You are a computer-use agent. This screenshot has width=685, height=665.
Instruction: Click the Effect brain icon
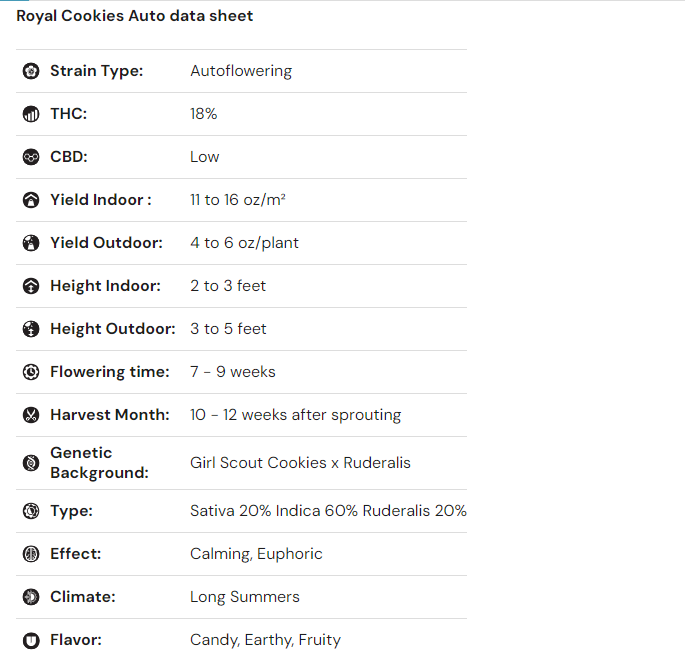click(x=31, y=554)
